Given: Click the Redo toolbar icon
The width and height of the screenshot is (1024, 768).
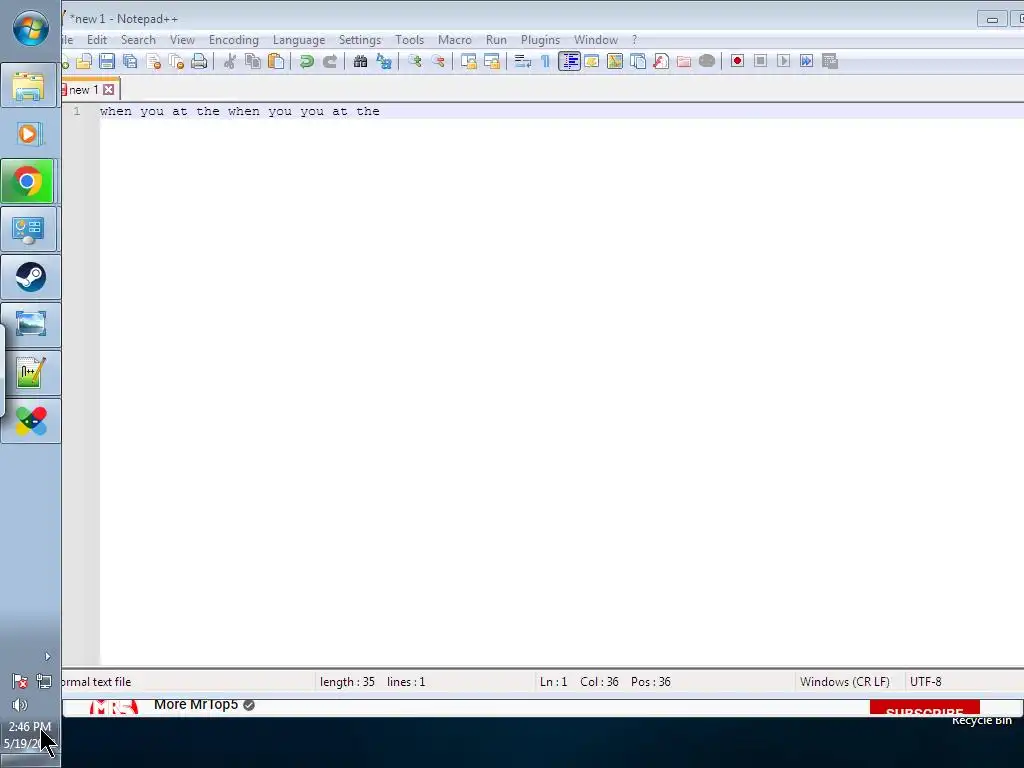Looking at the screenshot, I should (330, 61).
